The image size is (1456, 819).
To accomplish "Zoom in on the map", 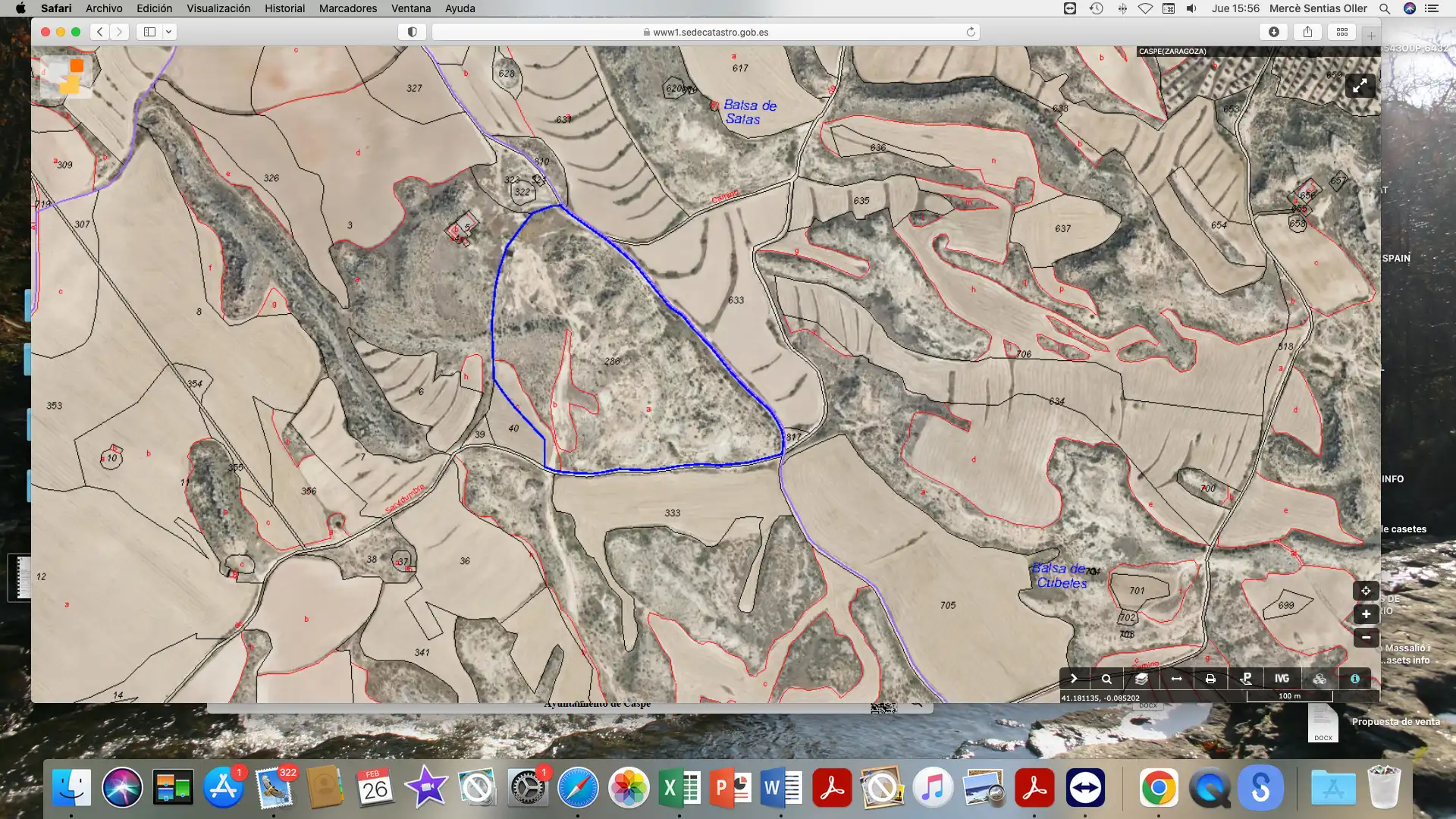I will point(1366,614).
